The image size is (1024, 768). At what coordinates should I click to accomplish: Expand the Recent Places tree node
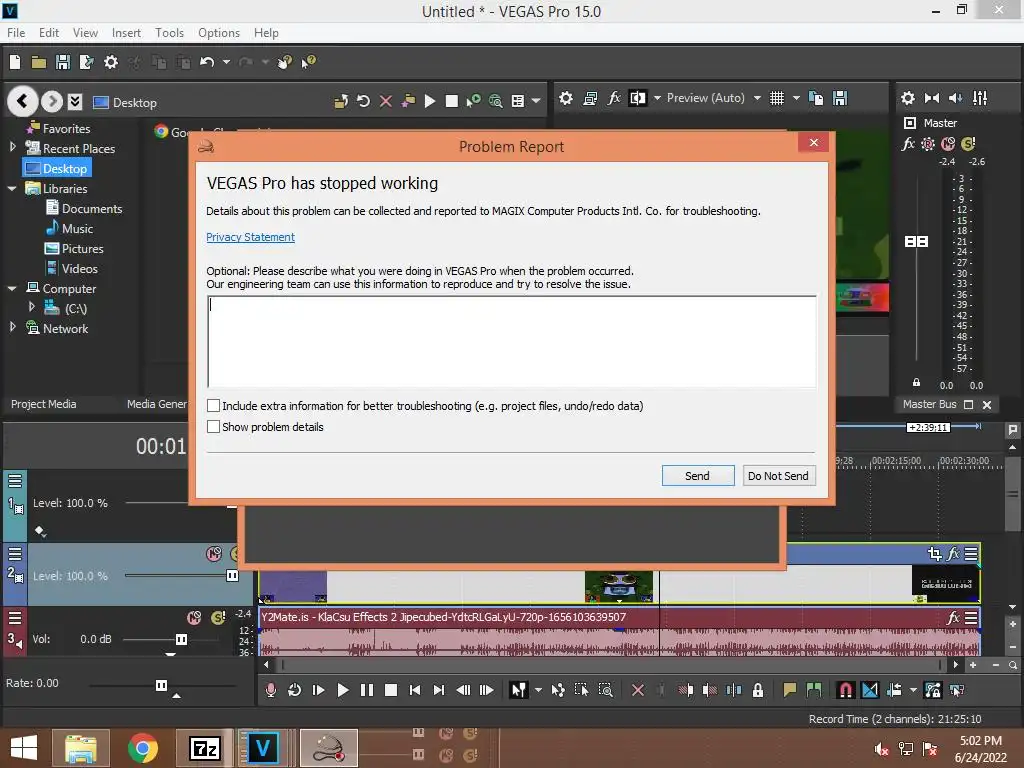click(x=12, y=148)
